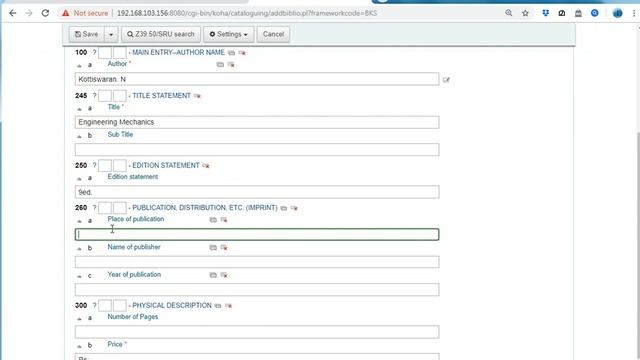Viewport: 640px width, 360px height.
Task: Click the Not secure warning icon
Action: tap(66, 13)
